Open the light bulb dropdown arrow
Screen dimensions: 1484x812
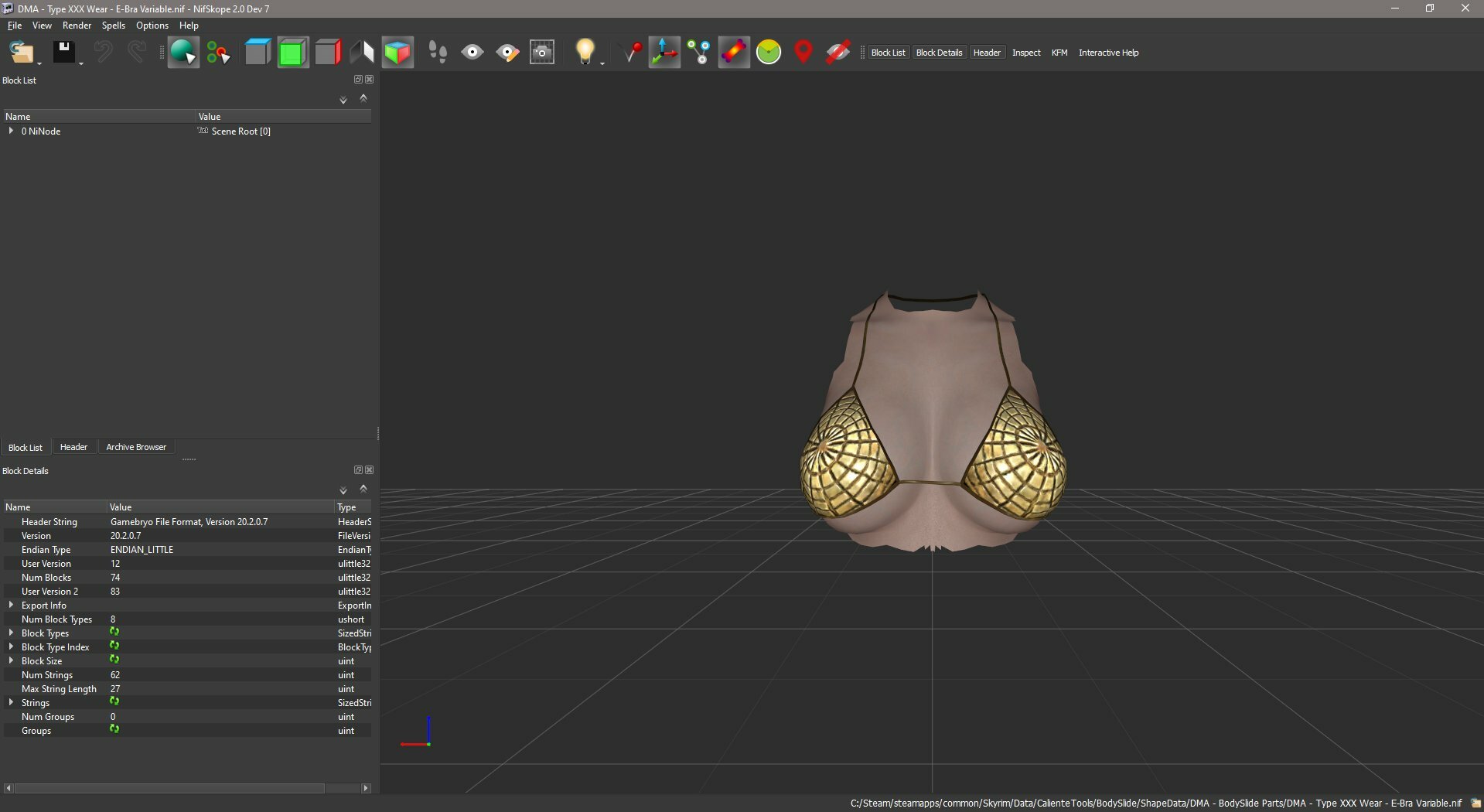click(602, 64)
